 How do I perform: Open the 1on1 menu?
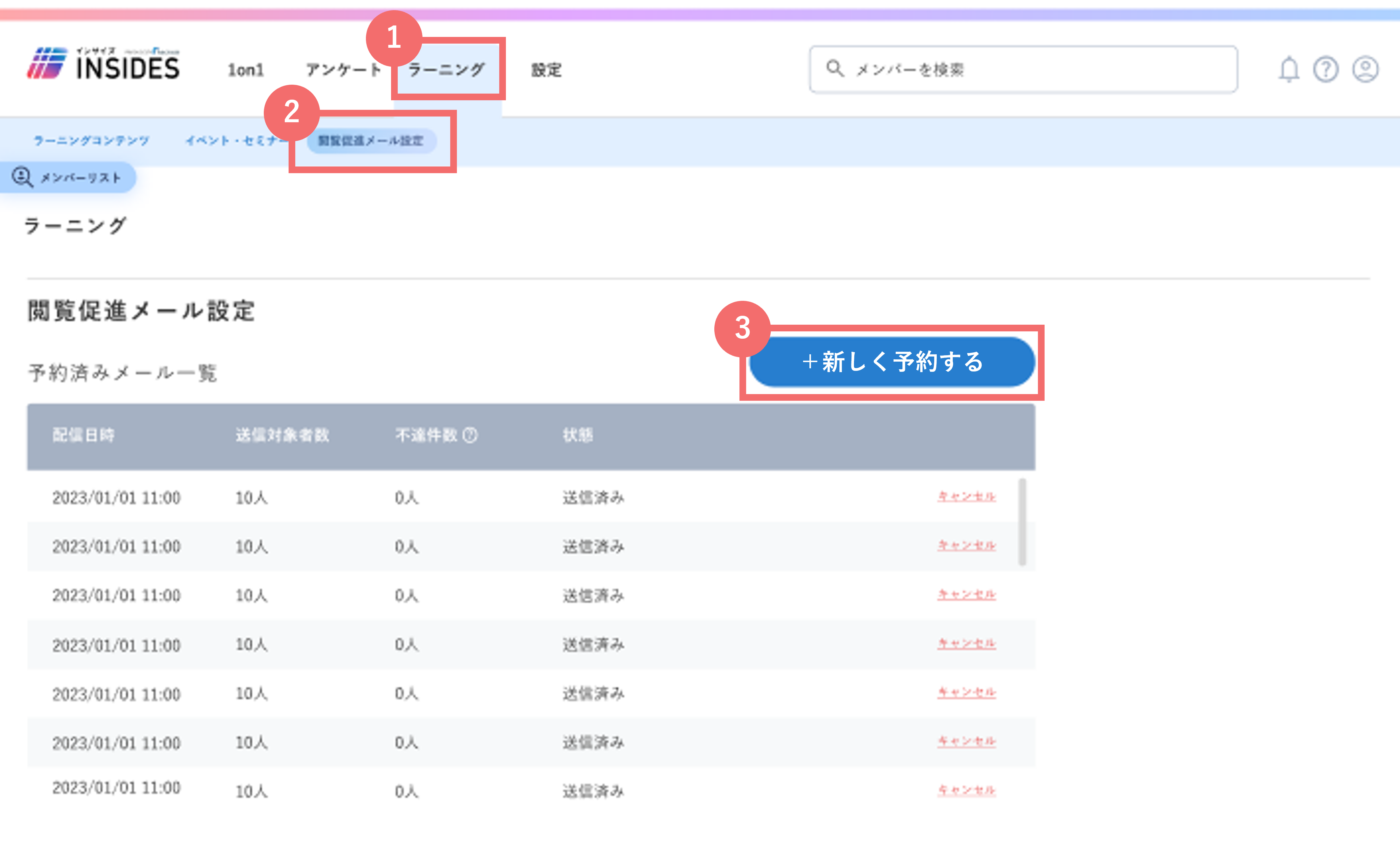[245, 70]
